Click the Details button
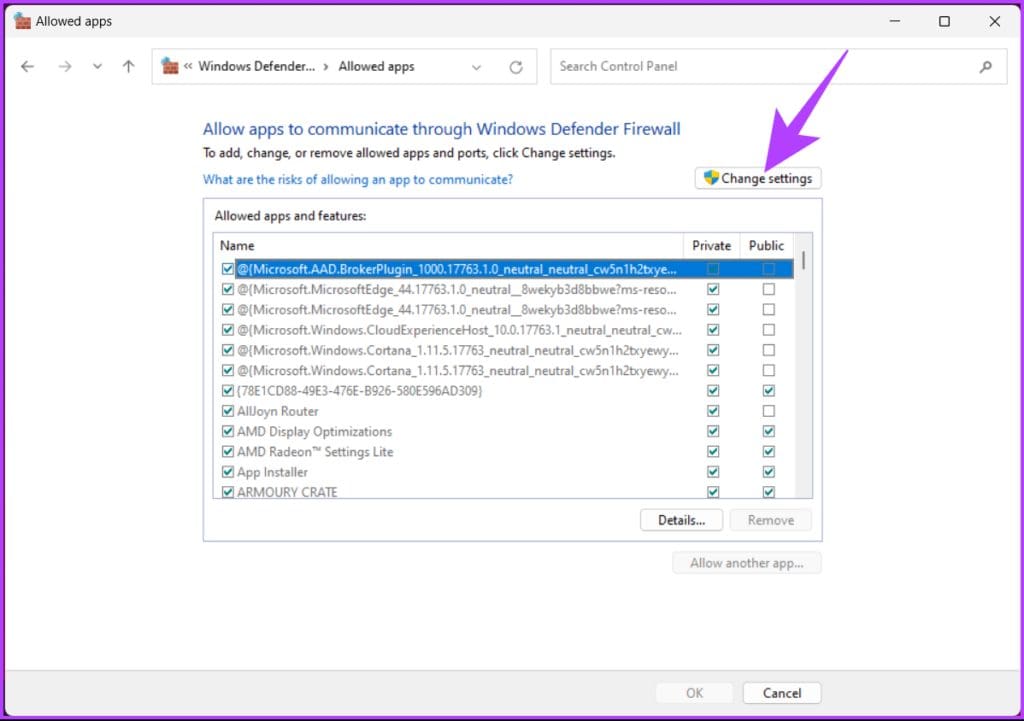The height and width of the screenshot is (721, 1024). (681, 519)
